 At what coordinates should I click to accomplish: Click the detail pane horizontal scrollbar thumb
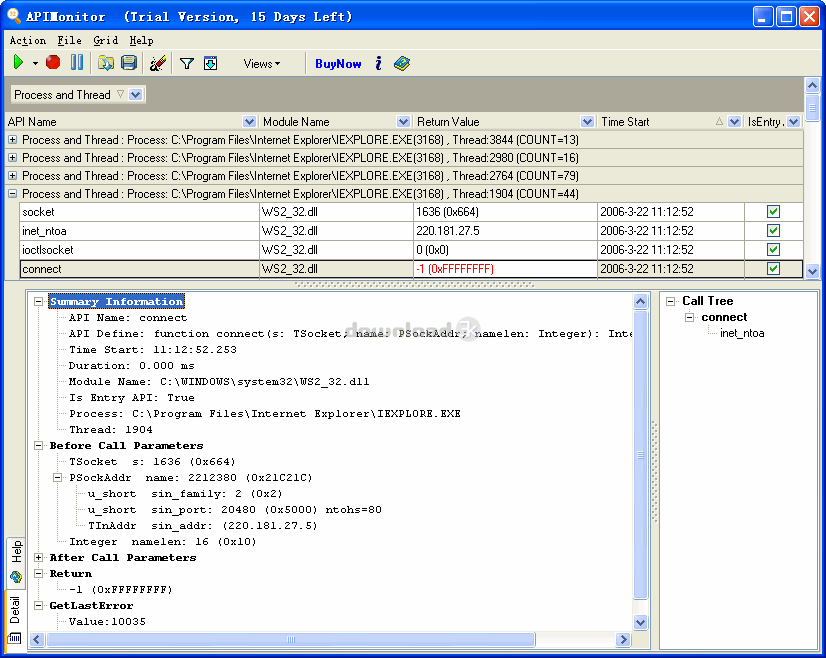(x=291, y=640)
